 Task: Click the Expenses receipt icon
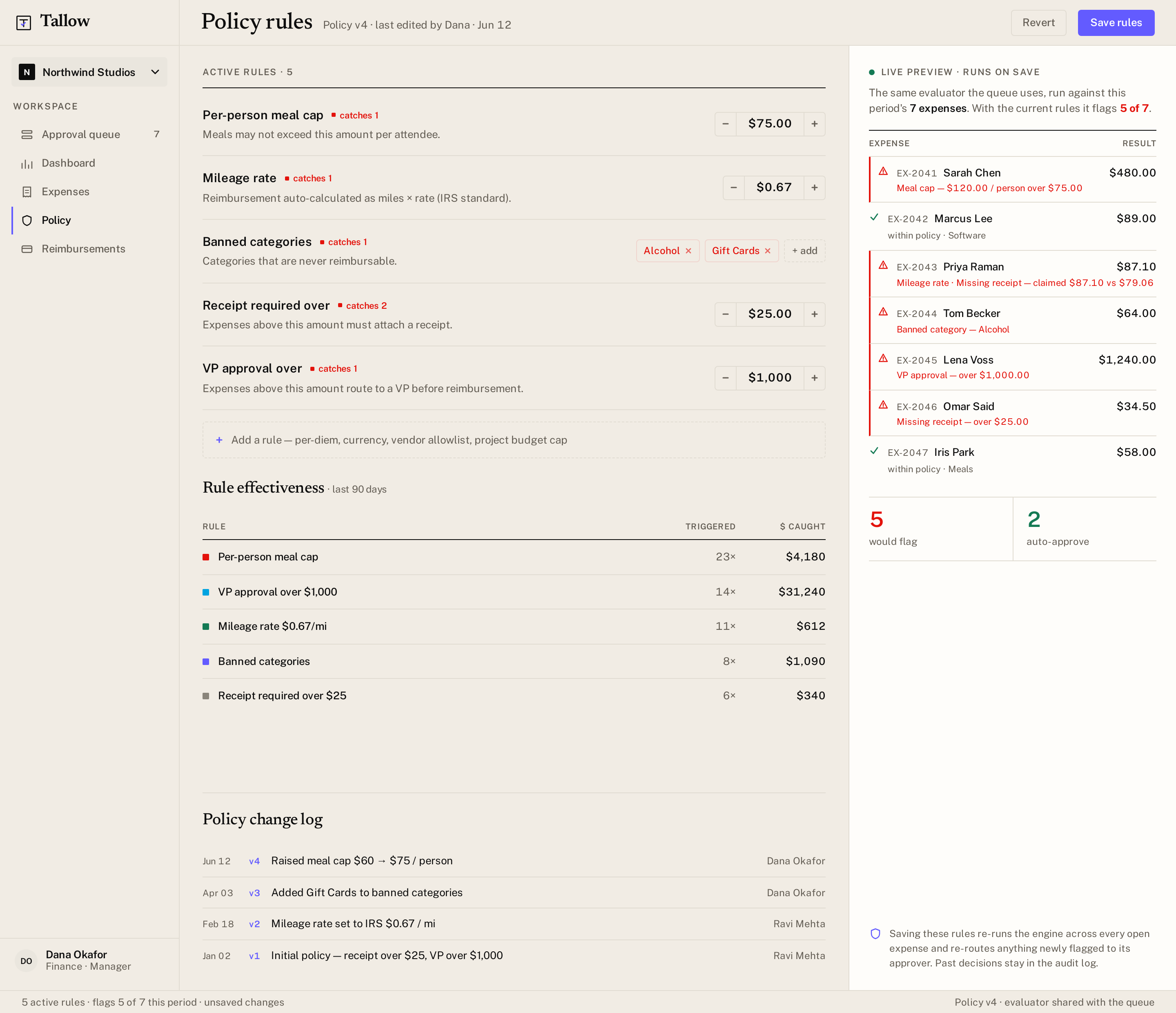pos(27,192)
